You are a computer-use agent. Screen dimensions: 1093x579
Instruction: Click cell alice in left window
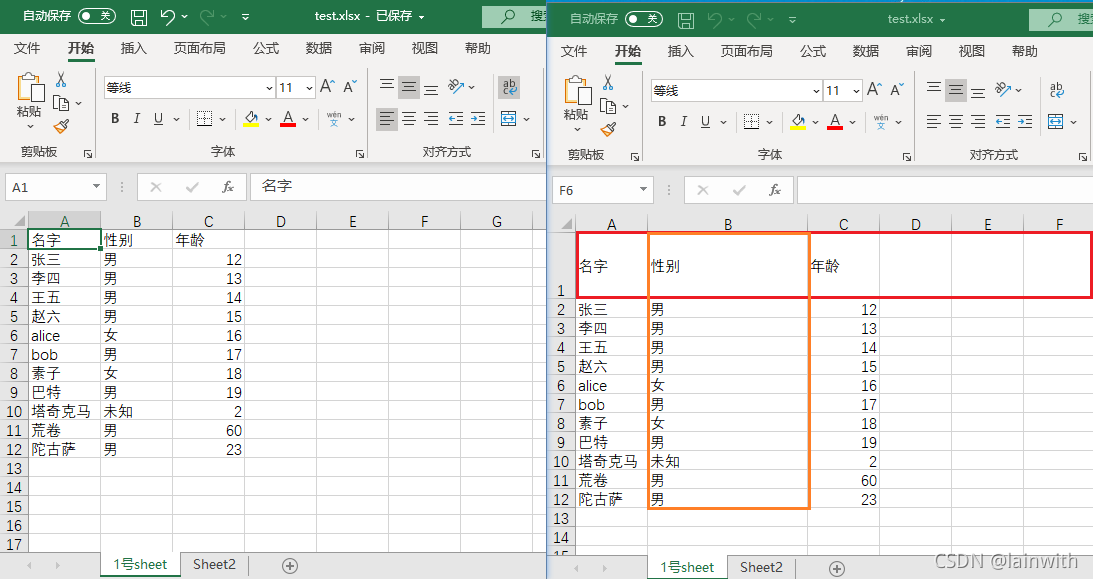[x=64, y=335]
